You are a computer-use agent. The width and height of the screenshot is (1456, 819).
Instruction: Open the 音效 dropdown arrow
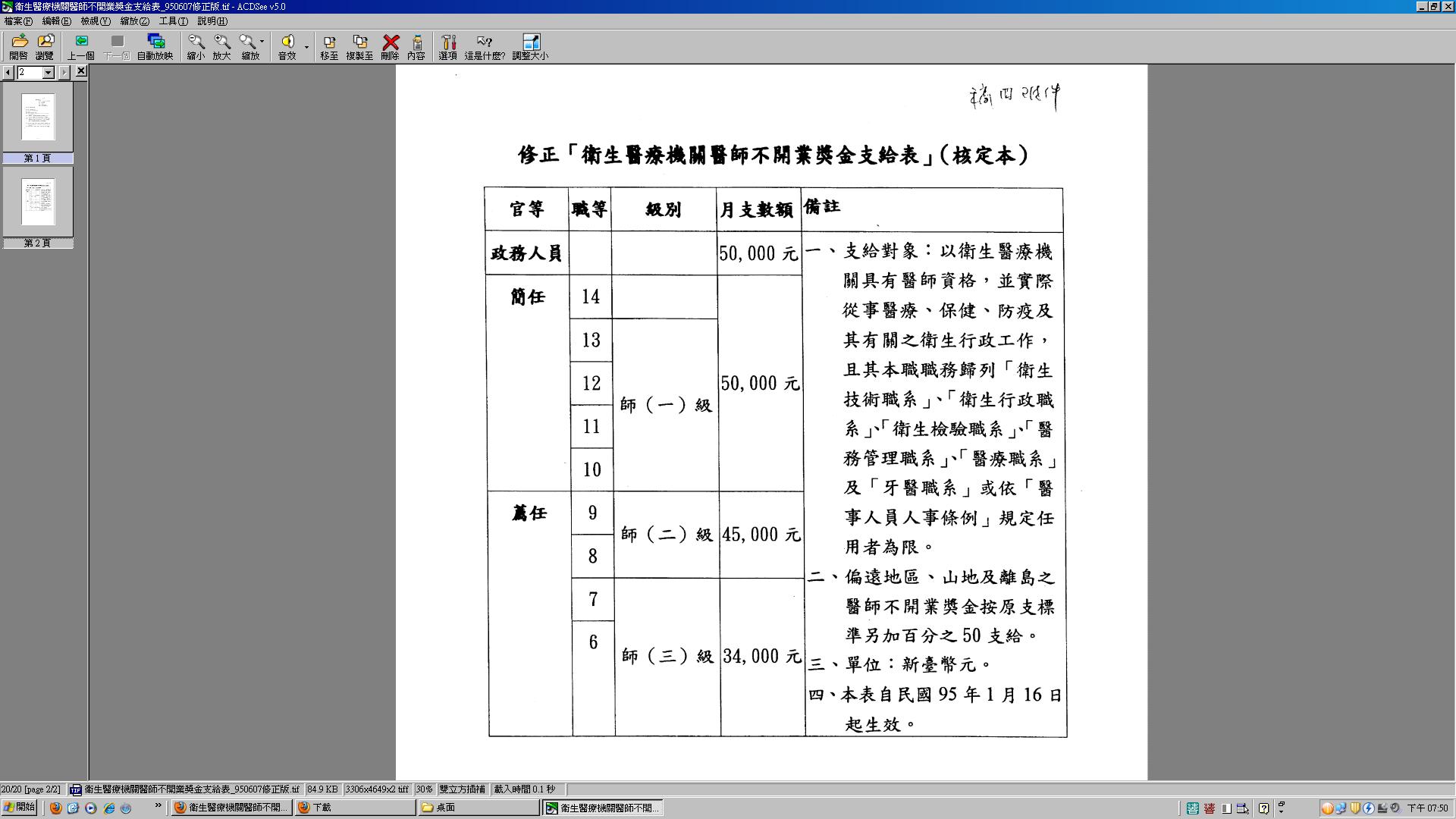[x=306, y=47]
